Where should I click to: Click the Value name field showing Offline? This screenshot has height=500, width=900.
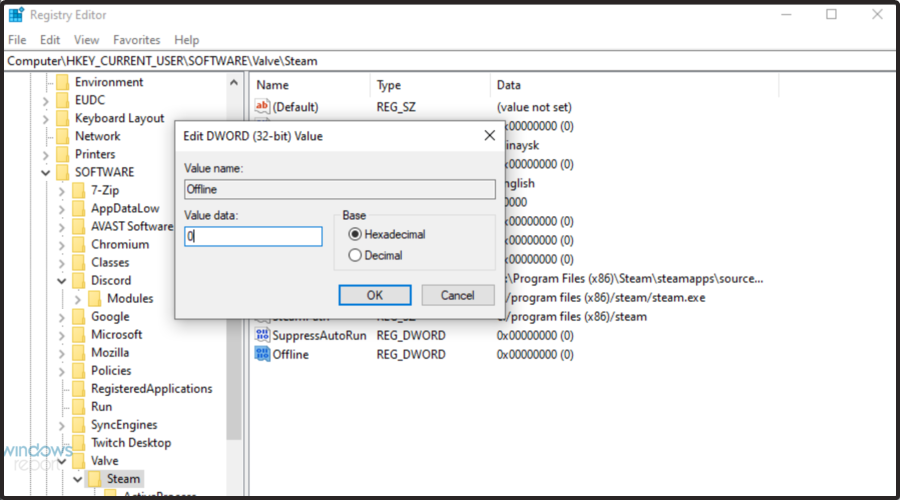point(340,189)
